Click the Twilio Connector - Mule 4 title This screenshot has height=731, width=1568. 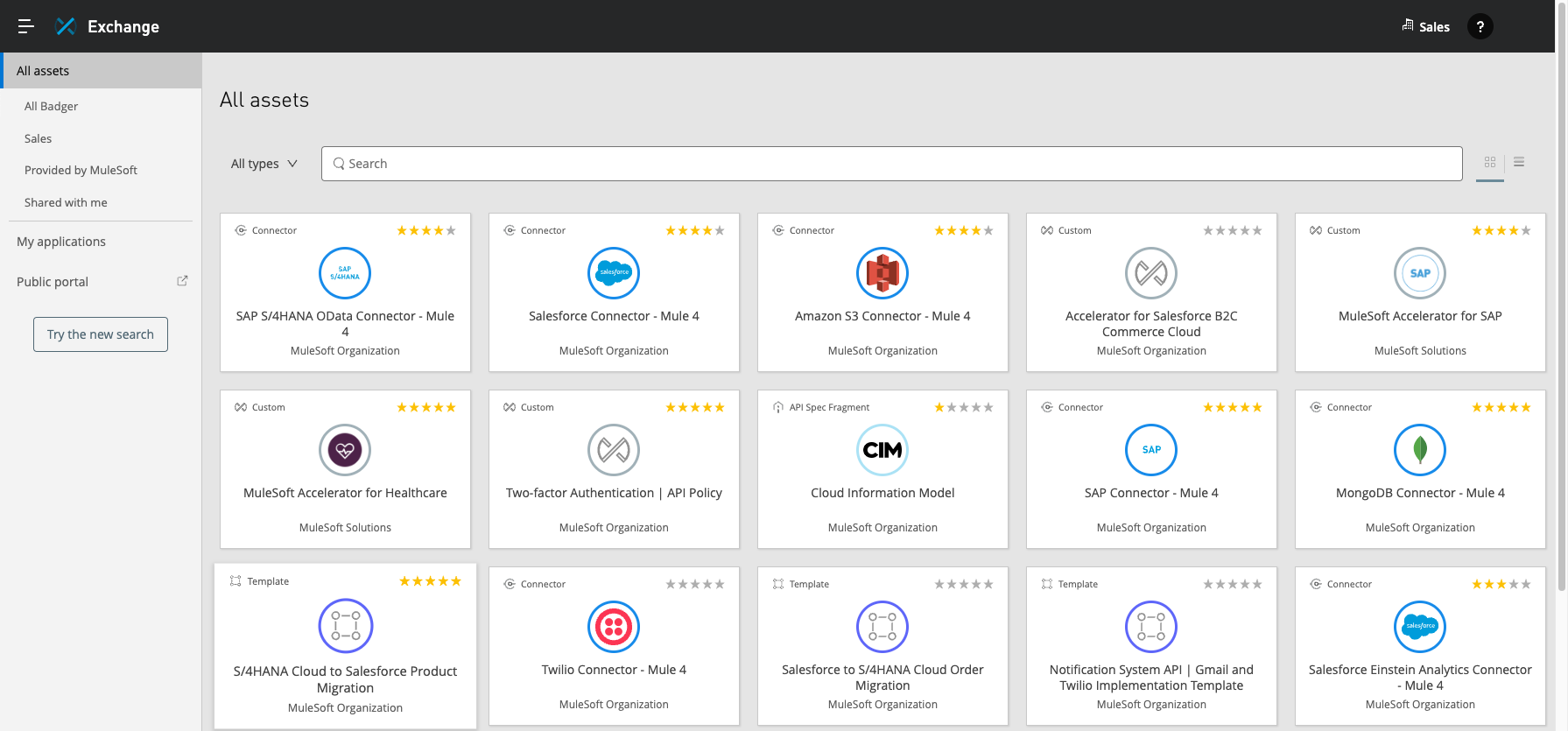click(x=614, y=670)
